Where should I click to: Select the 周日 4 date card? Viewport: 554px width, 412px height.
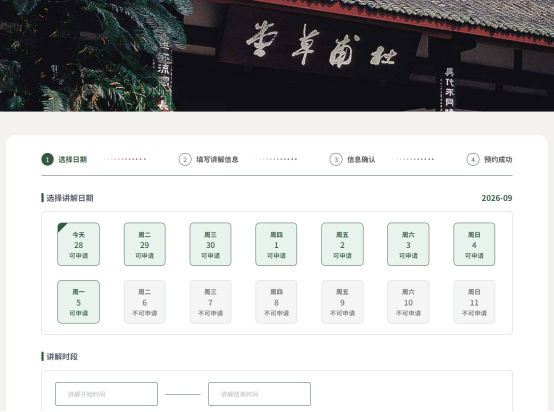coord(474,244)
